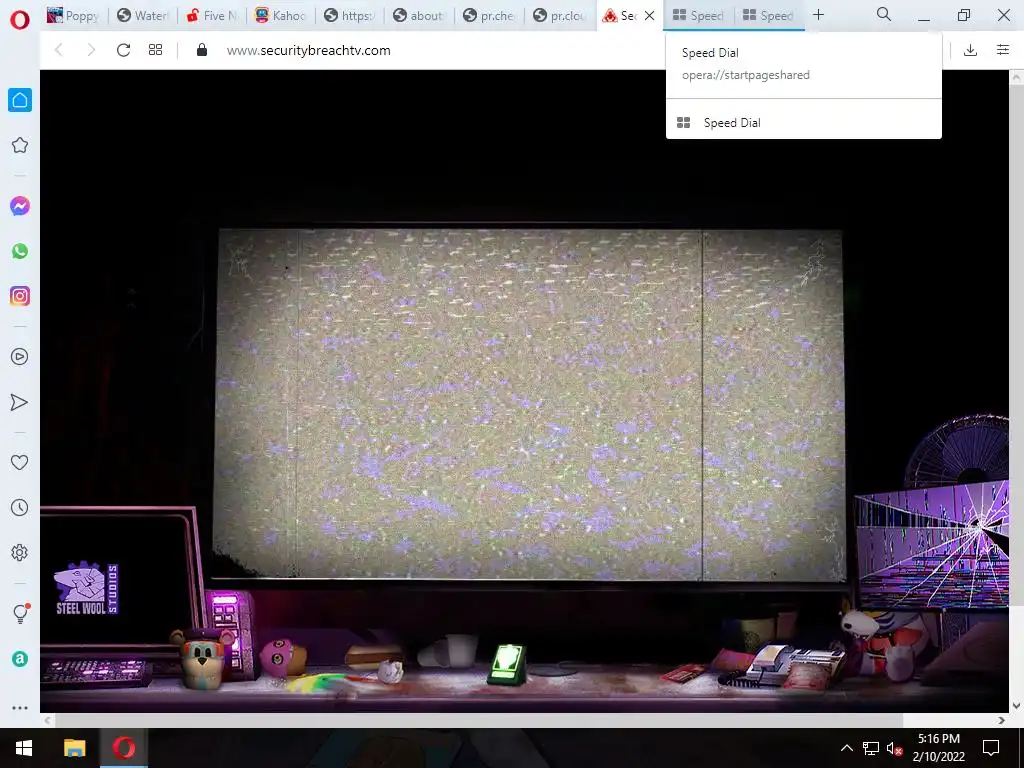Switch to the Poppy tab
1024x768 pixels.
coord(72,16)
